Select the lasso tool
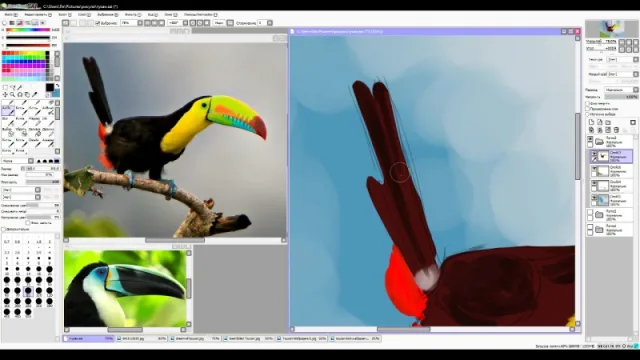 pos(12,87)
